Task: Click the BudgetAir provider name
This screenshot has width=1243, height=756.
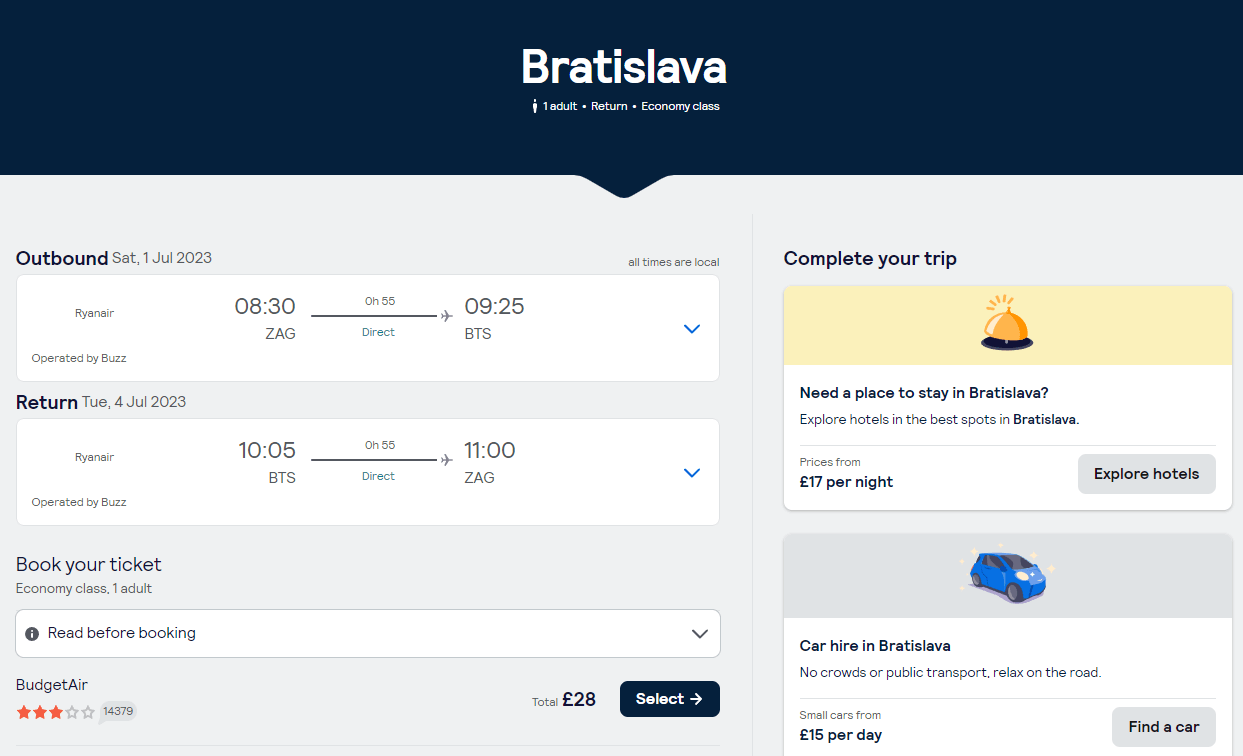Action: click(52, 685)
